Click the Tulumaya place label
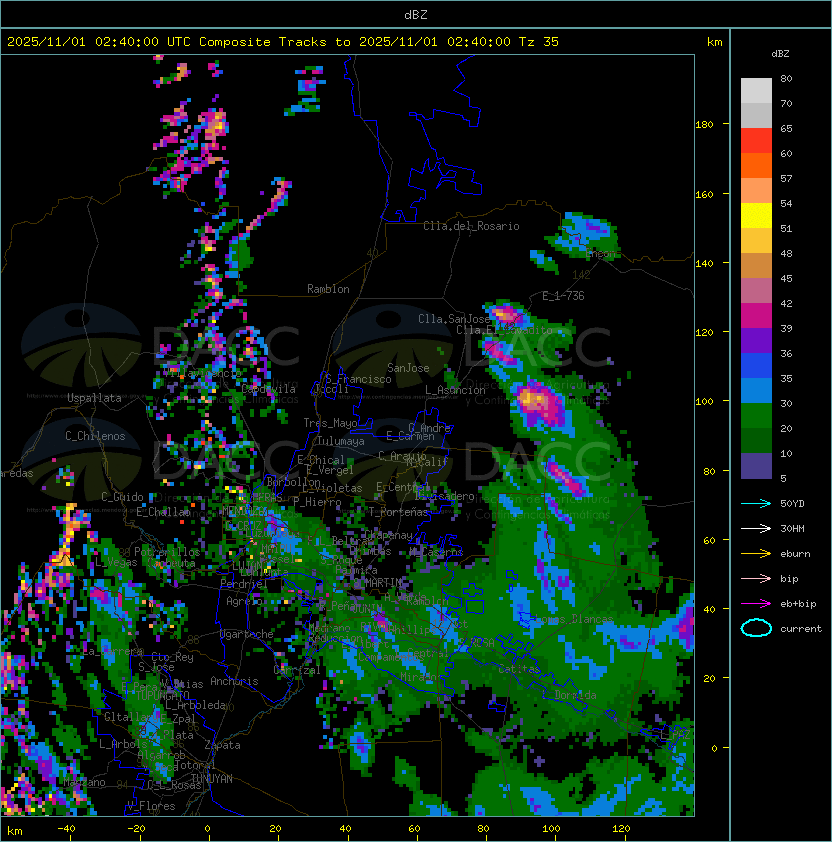This screenshot has height=842, width=832. click(x=341, y=441)
